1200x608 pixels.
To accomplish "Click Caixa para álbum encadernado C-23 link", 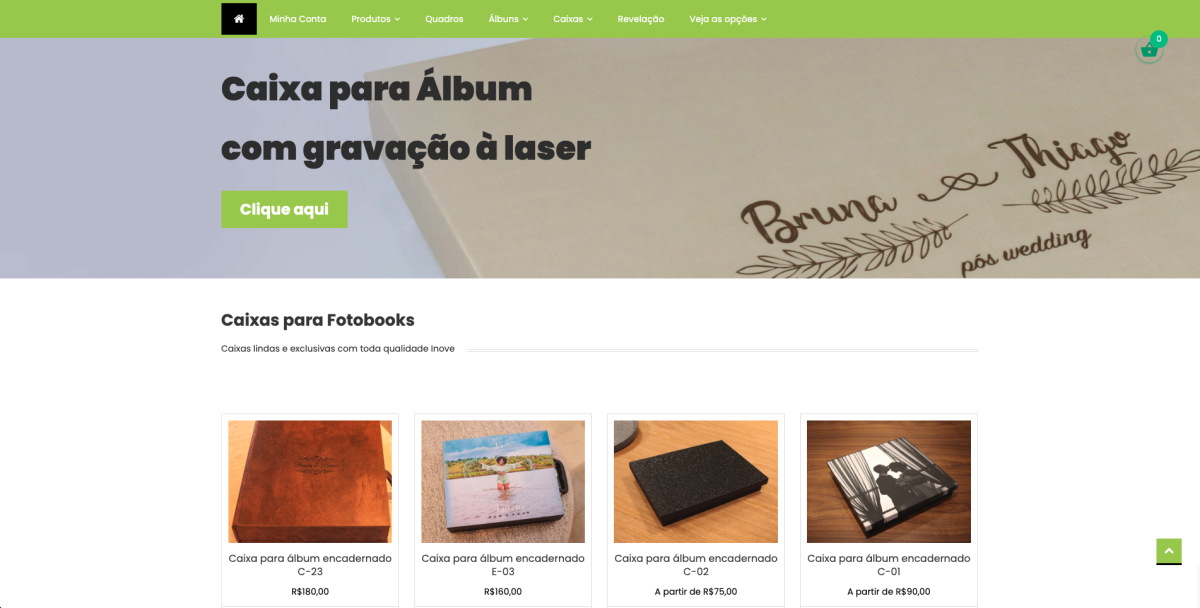I will tap(310, 565).
